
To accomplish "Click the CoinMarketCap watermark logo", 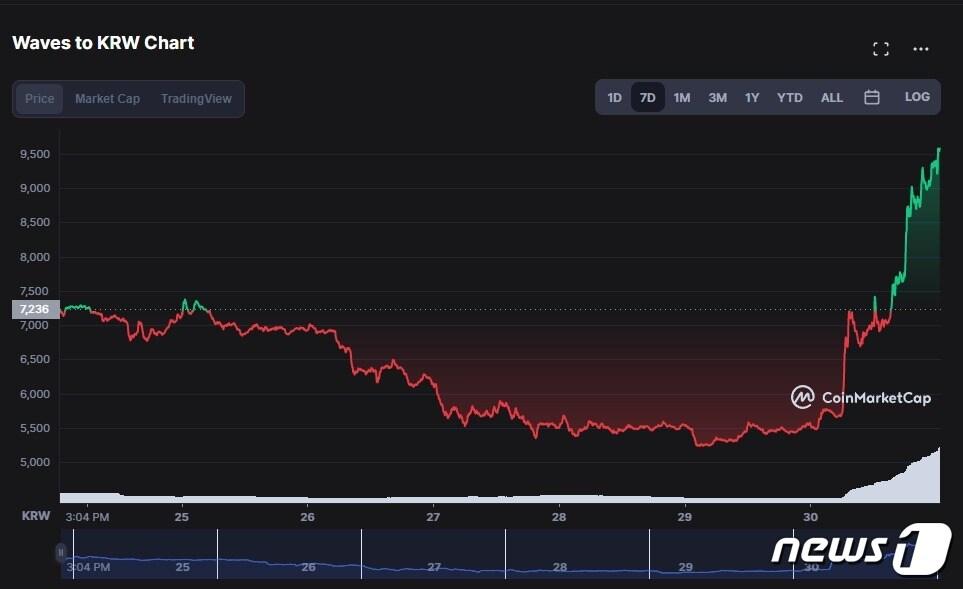I will (x=861, y=398).
